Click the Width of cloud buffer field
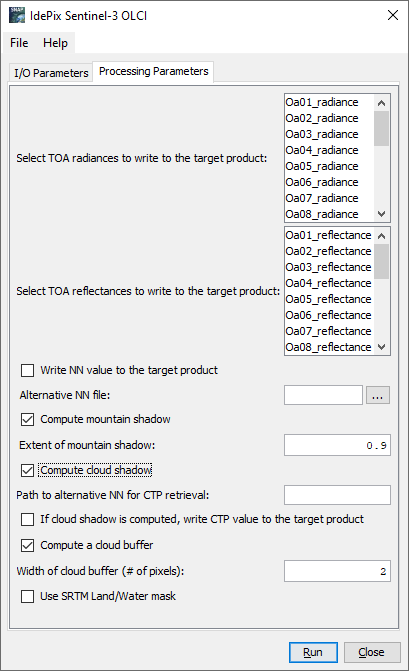The width and height of the screenshot is (409, 671). (x=337, y=571)
